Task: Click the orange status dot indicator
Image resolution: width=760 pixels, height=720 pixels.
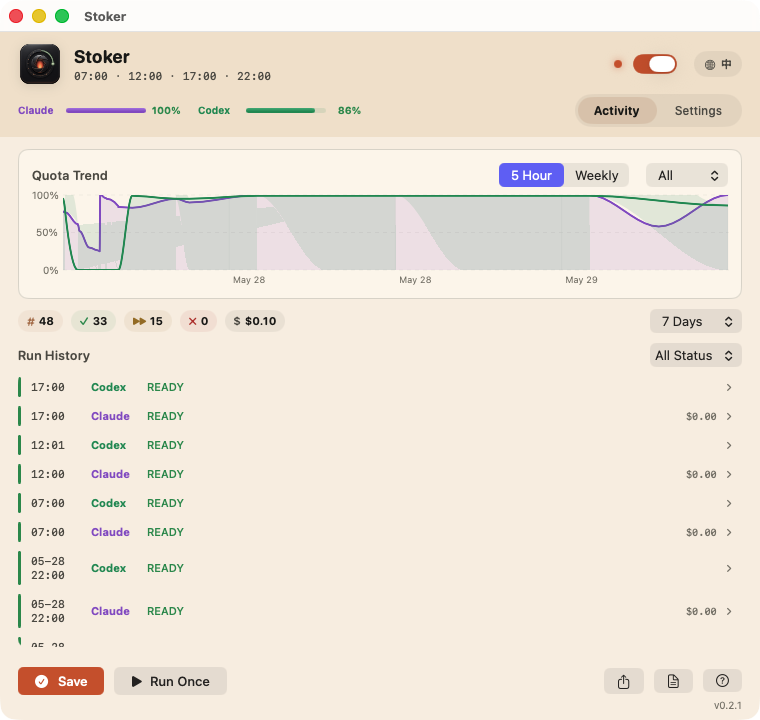Action: [x=618, y=64]
